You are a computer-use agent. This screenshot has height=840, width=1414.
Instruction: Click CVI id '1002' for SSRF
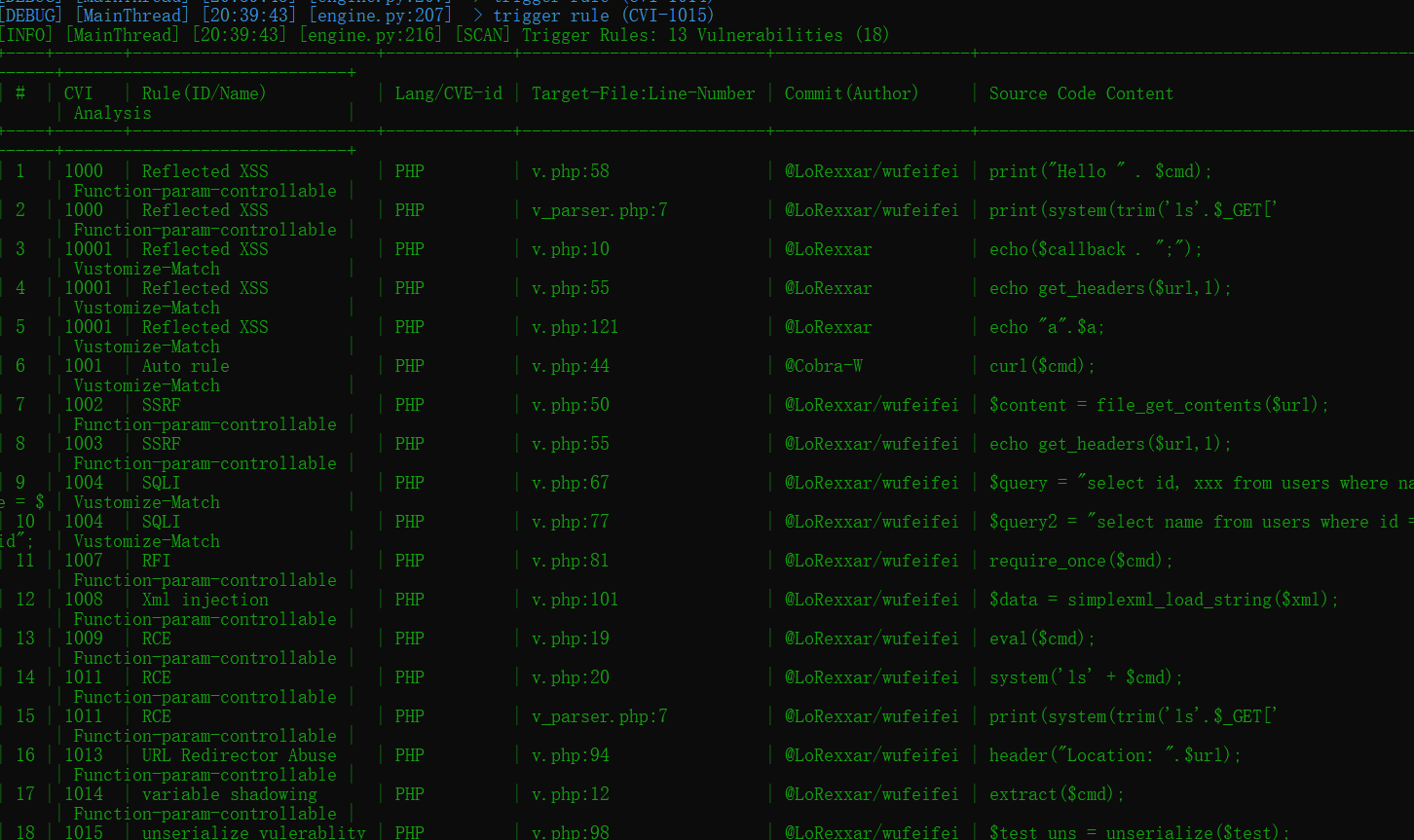pos(84,405)
